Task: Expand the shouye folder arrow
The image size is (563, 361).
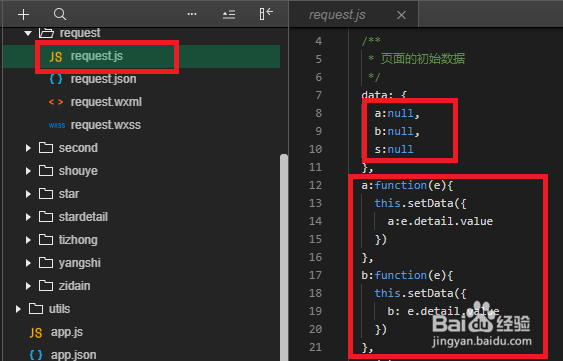Action: click(x=28, y=171)
